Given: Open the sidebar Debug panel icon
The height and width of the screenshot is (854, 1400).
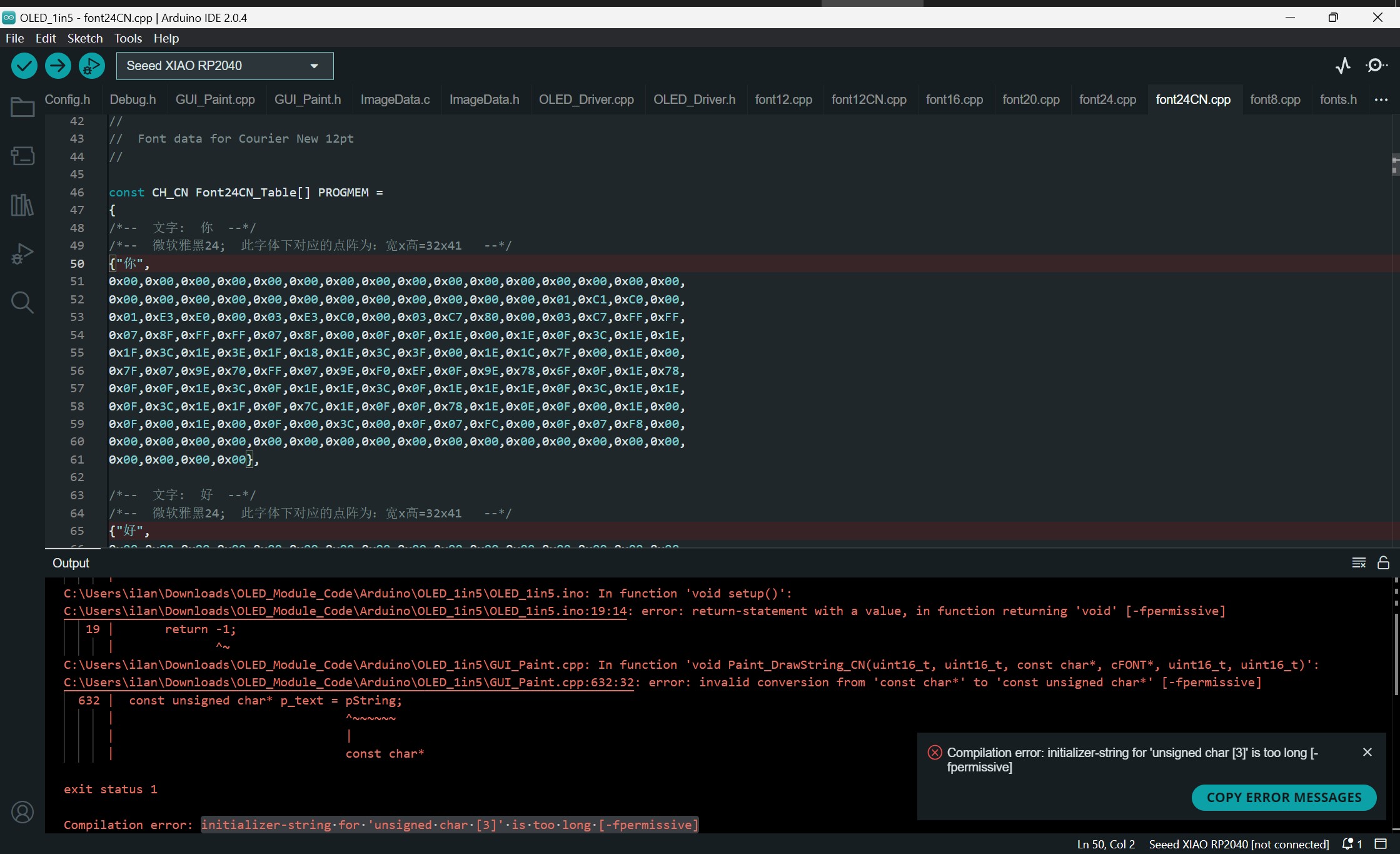Looking at the screenshot, I should [23, 254].
